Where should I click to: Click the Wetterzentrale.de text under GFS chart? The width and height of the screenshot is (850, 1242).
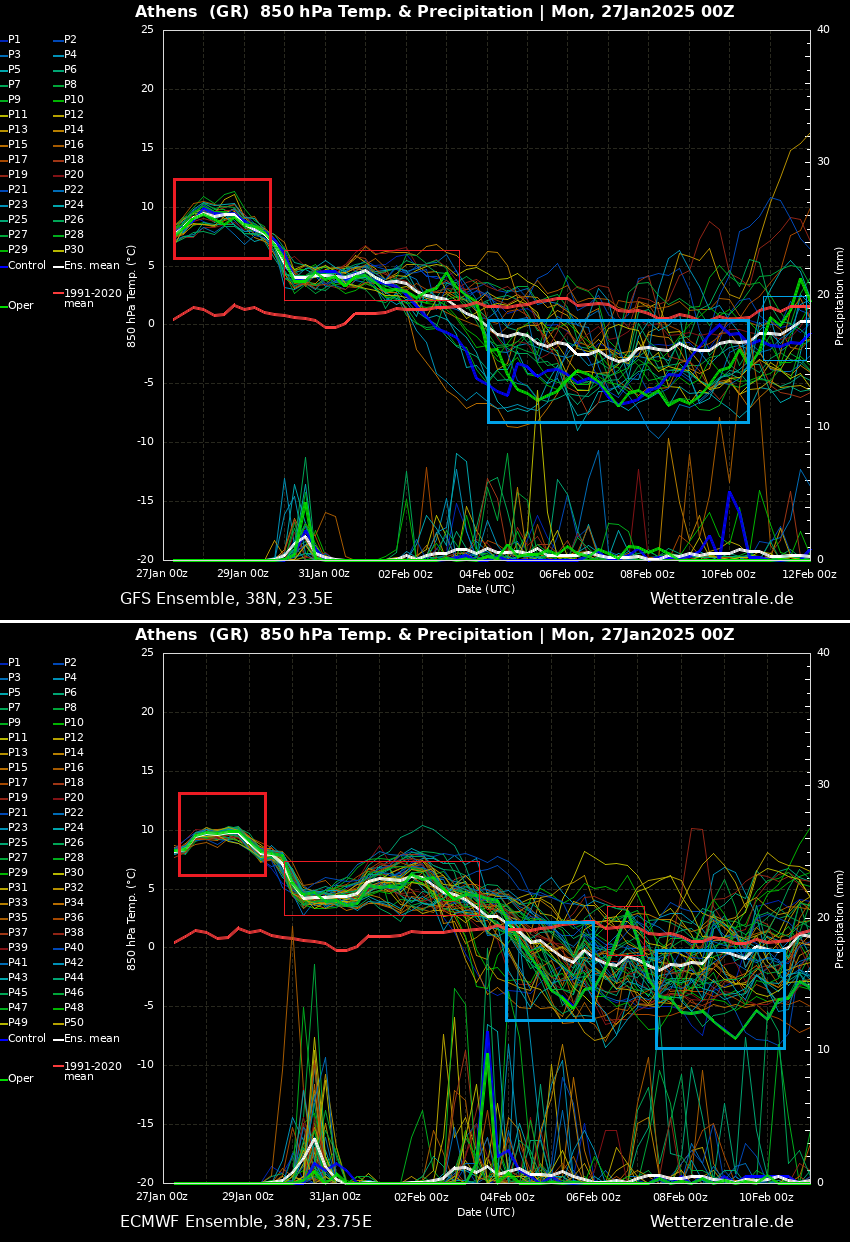click(721, 599)
